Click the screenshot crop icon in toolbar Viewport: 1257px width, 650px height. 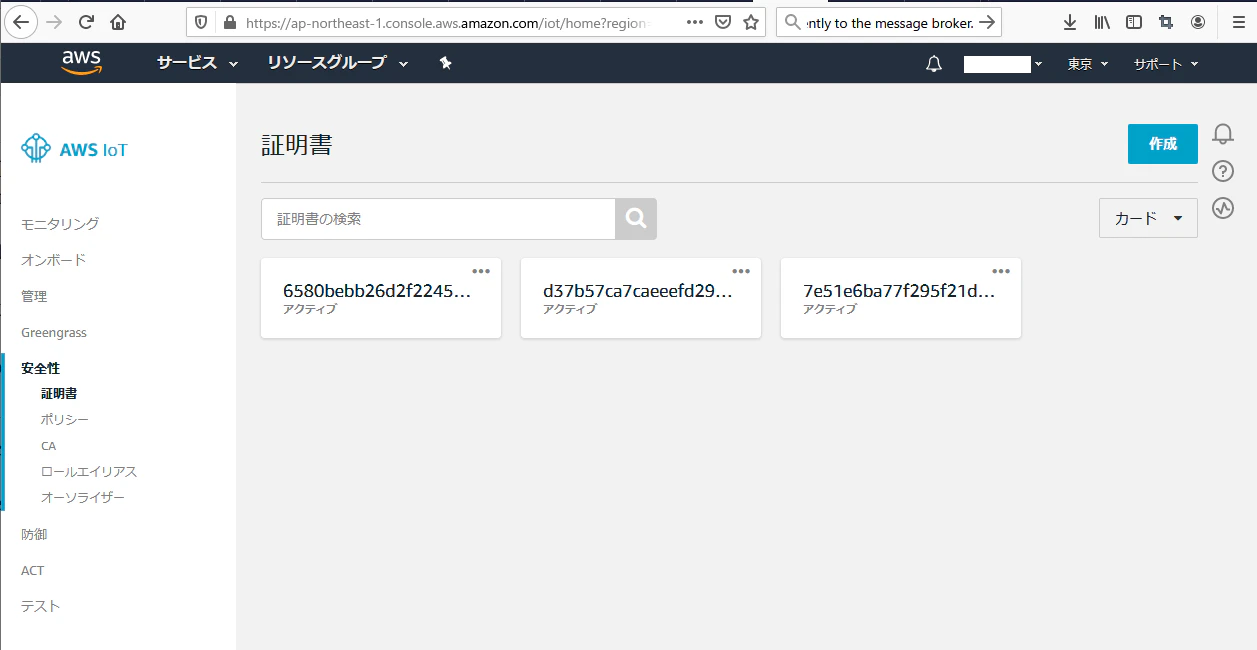pyautogui.click(x=1166, y=21)
